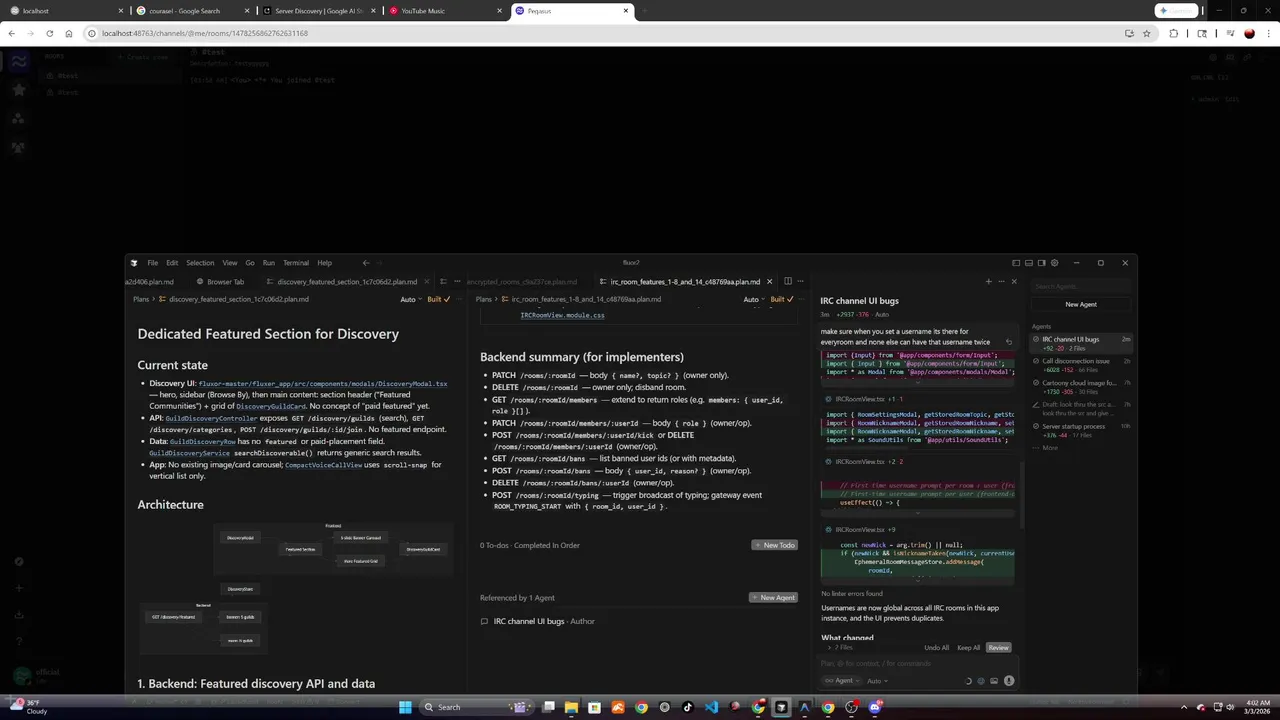The width and height of the screenshot is (1280, 720).
Task: Click Chrome address bar URL
Action: coord(204,33)
